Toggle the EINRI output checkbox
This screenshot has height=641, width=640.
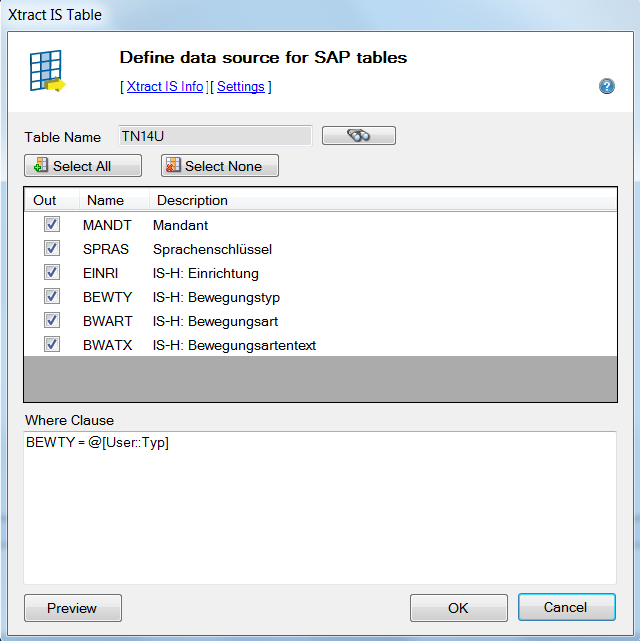(52, 272)
